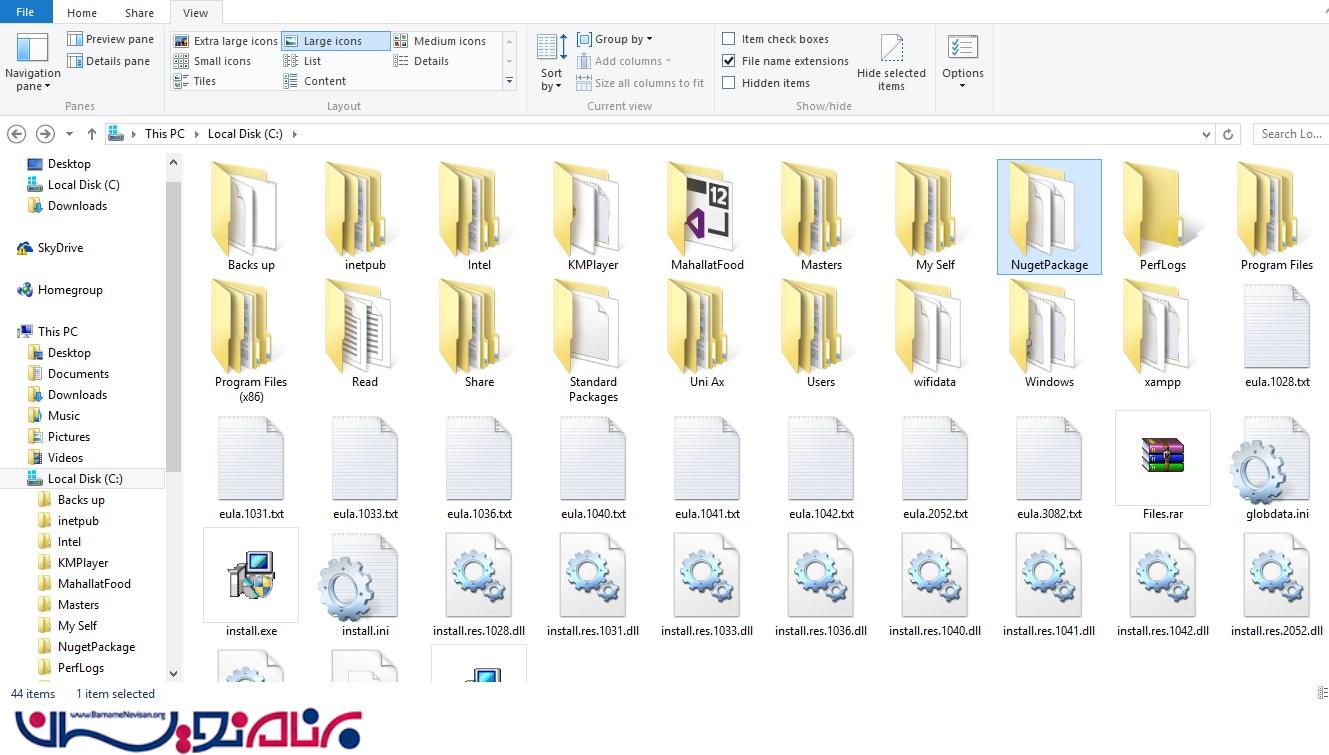Open recent locations dropdown
The width and height of the screenshot is (1329, 755).
[x=69, y=134]
